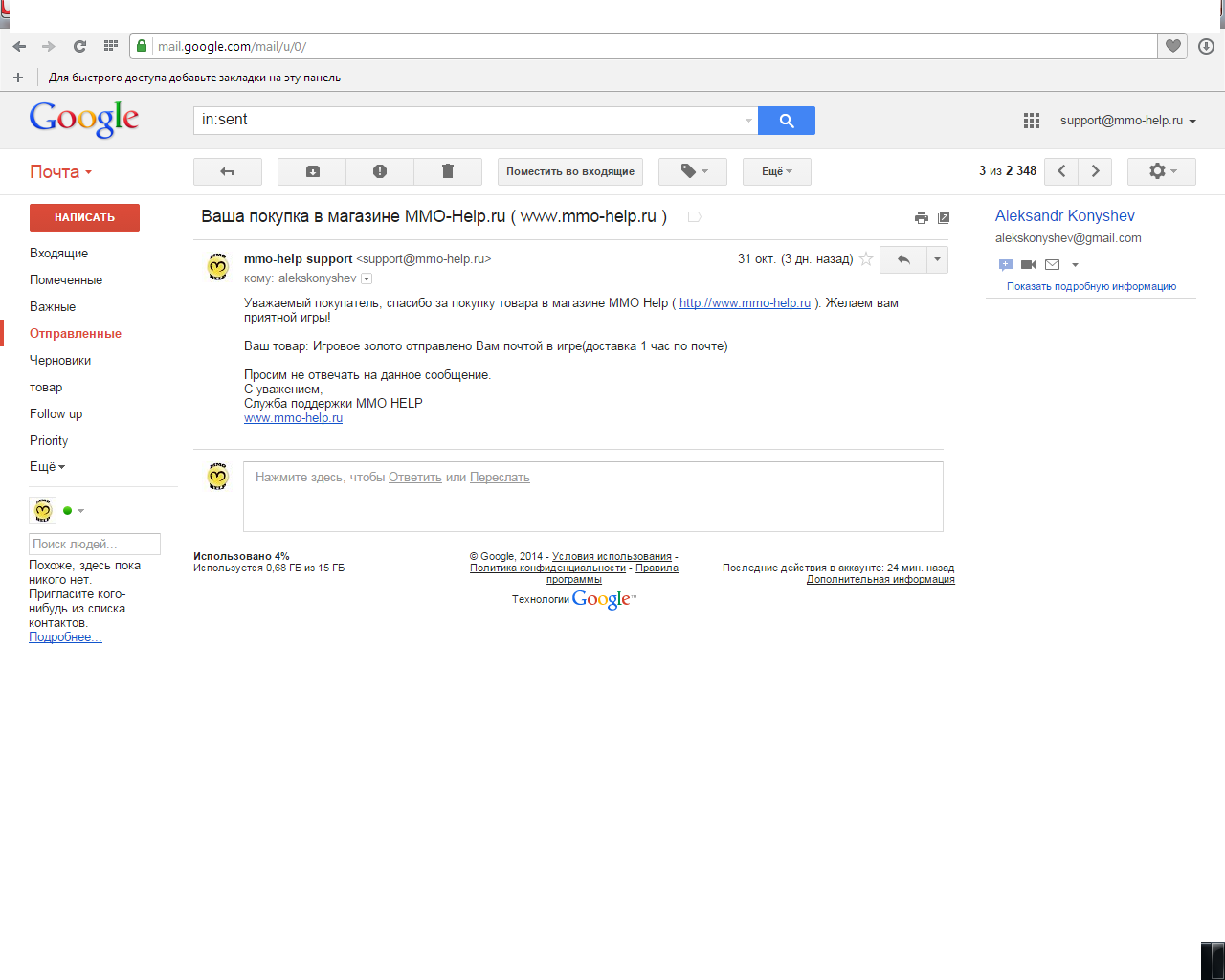The height and width of the screenshot is (980, 1225).
Task: Open the Помеченные starred folder
Action: point(66,280)
